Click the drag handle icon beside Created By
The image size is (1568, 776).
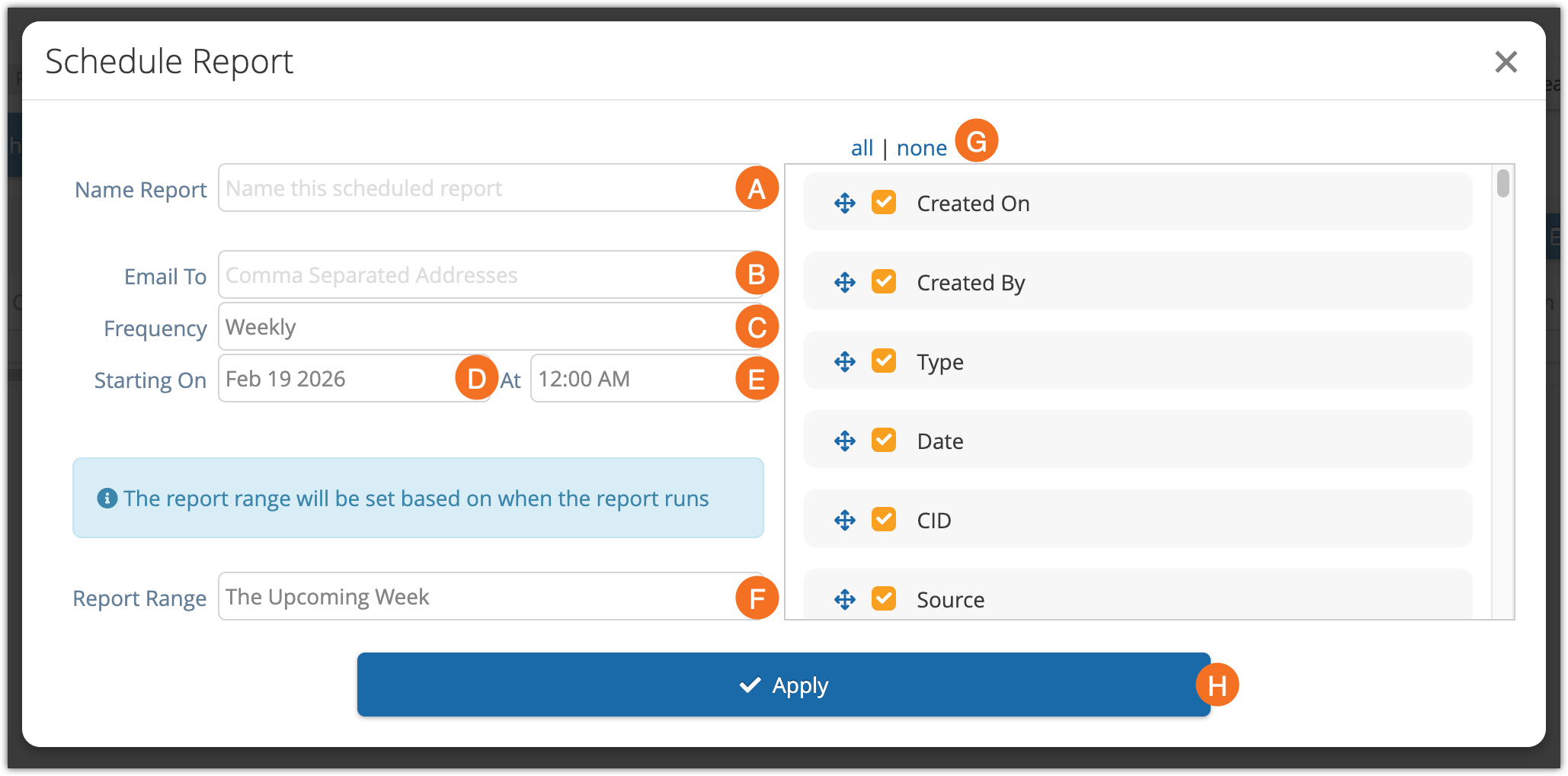pyautogui.click(x=844, y=283)
